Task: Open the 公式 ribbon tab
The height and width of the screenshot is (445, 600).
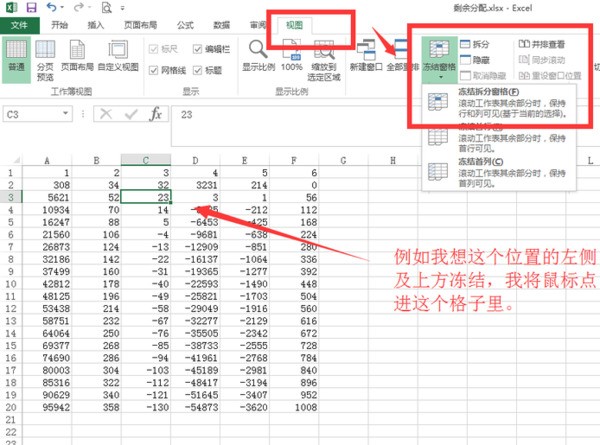Action: point(185,25)
